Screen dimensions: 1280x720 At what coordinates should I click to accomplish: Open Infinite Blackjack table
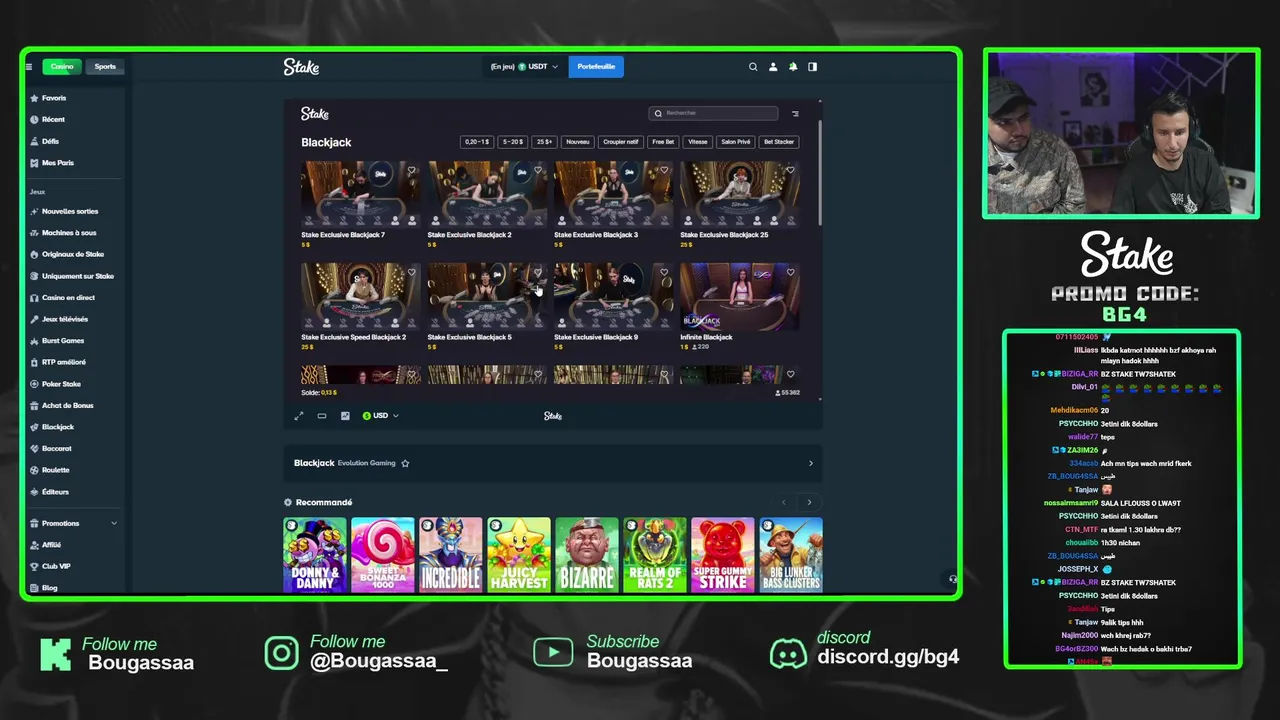pos(740,297)
